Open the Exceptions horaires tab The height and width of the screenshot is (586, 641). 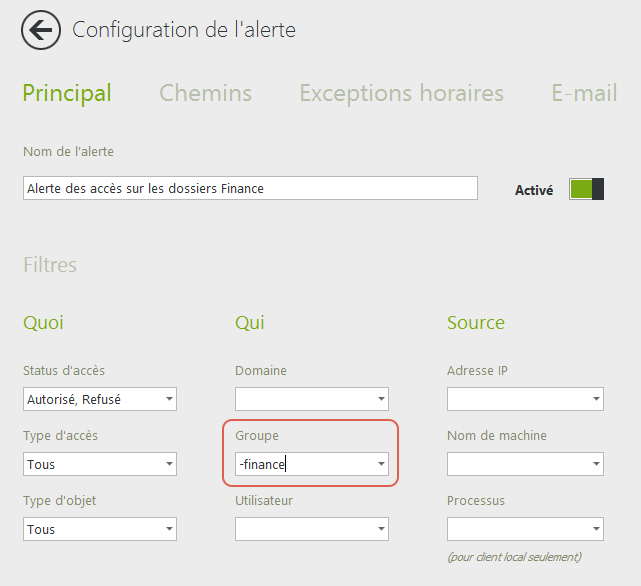tap(401, 94)
